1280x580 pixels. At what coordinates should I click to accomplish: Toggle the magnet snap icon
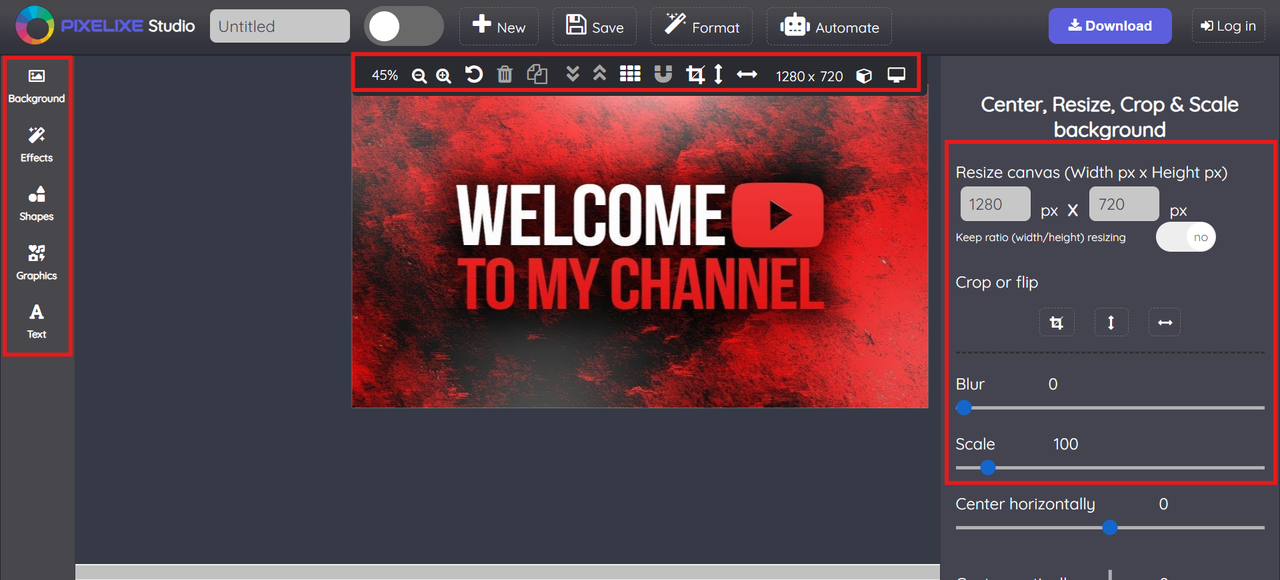[x=663, y=74]
